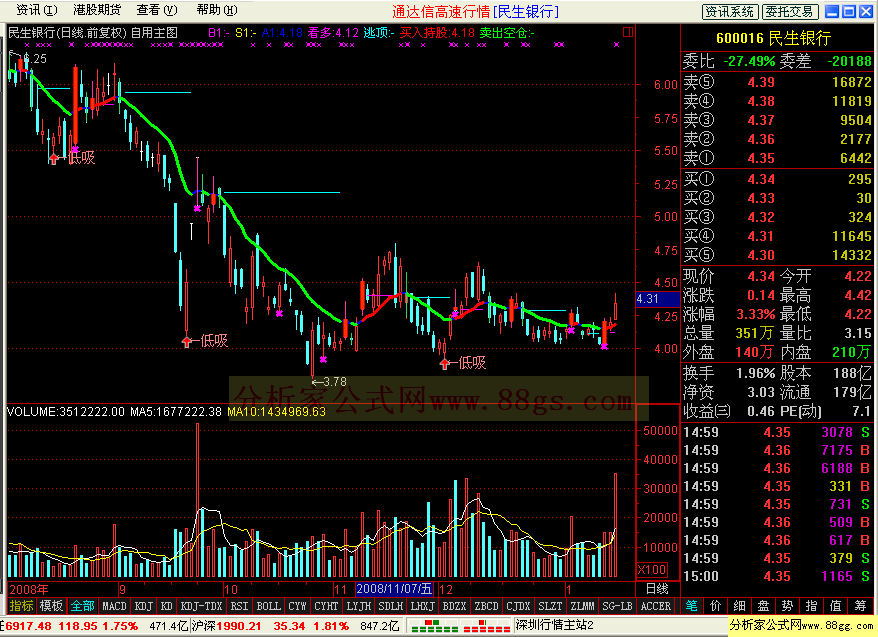The height and width of the screenshot is (637, 878).
Task: Click the 资讯系统 button
Action: (730, 11)
